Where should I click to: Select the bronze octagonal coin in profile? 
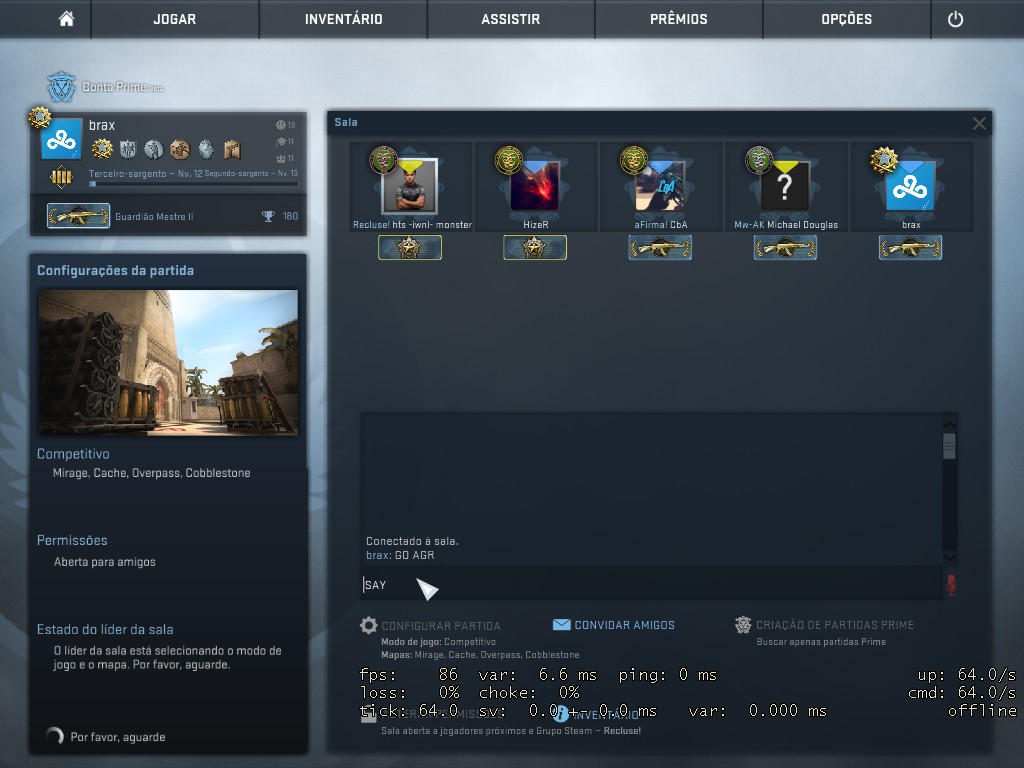[x=180, y=150]
